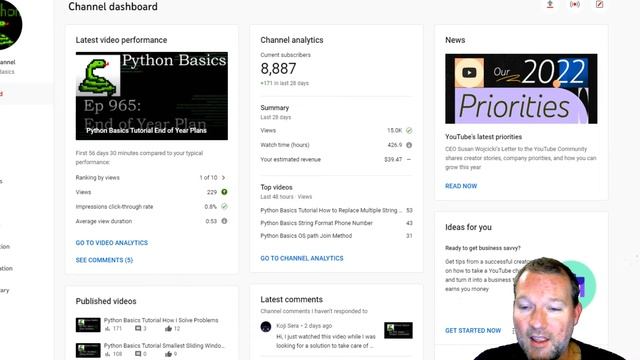Click Watch time hours status icon
The image size is (640, 360).
[409, 145]
